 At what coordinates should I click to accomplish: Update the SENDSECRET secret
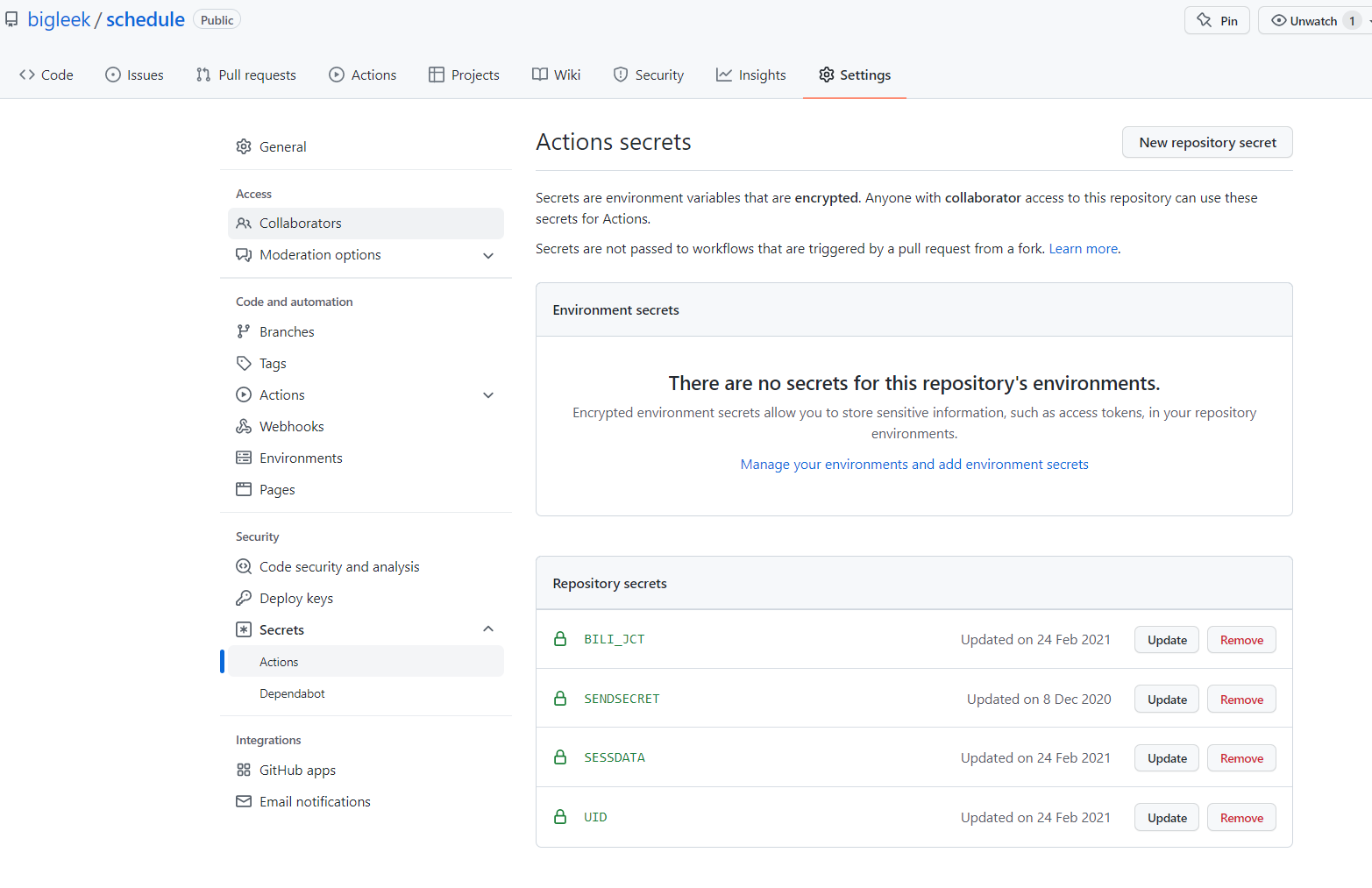tap(1167, 700)
